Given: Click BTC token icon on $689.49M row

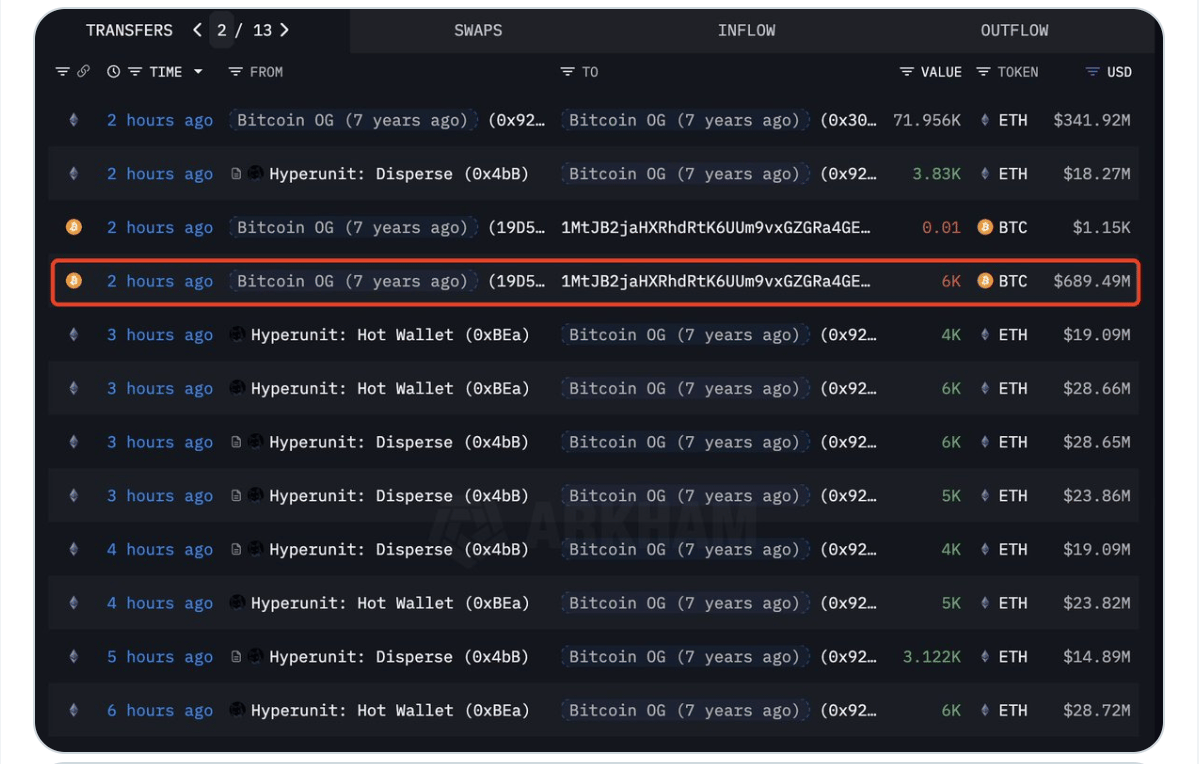Looking at the screenshot, I should coord(985,281).
